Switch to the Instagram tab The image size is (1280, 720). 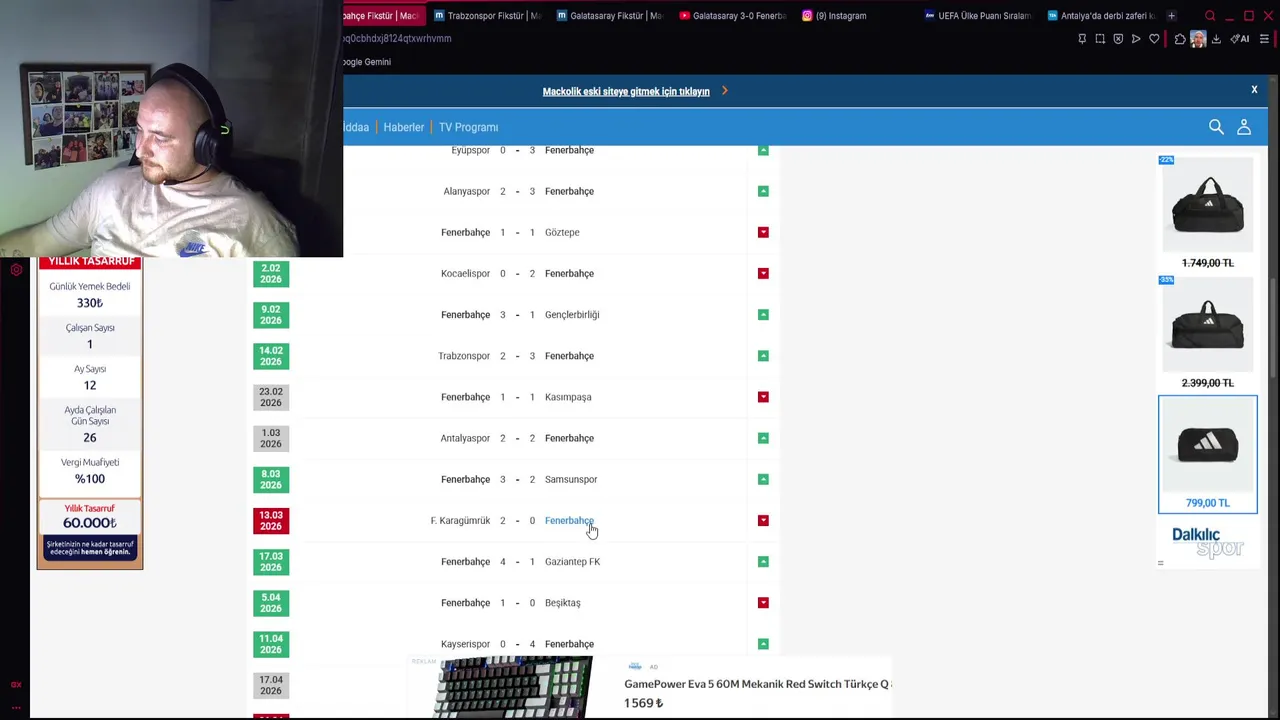856,16
